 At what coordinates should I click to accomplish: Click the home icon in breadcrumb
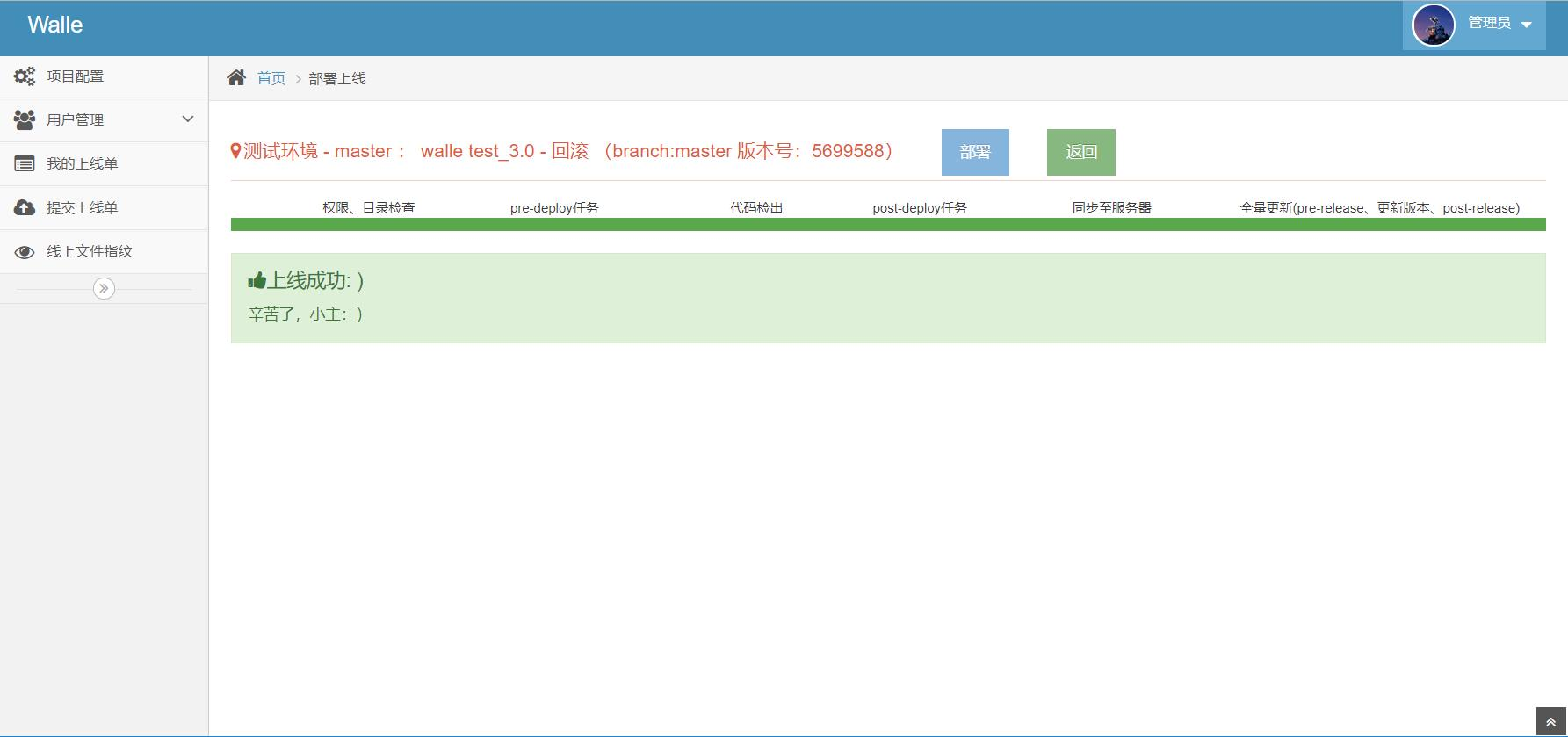(x=236, y=77)
